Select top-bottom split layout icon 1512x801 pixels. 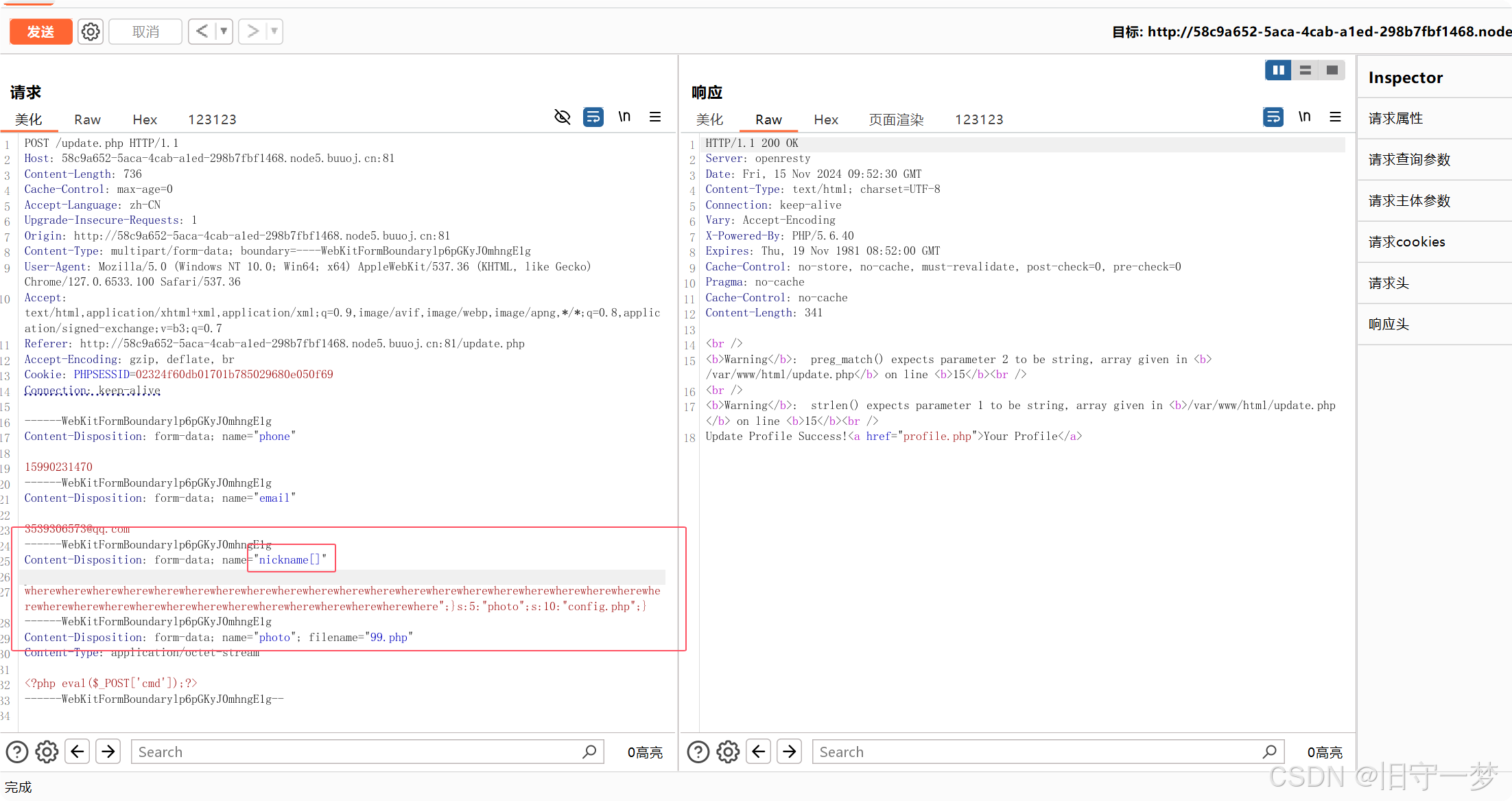pos(1305,70)
